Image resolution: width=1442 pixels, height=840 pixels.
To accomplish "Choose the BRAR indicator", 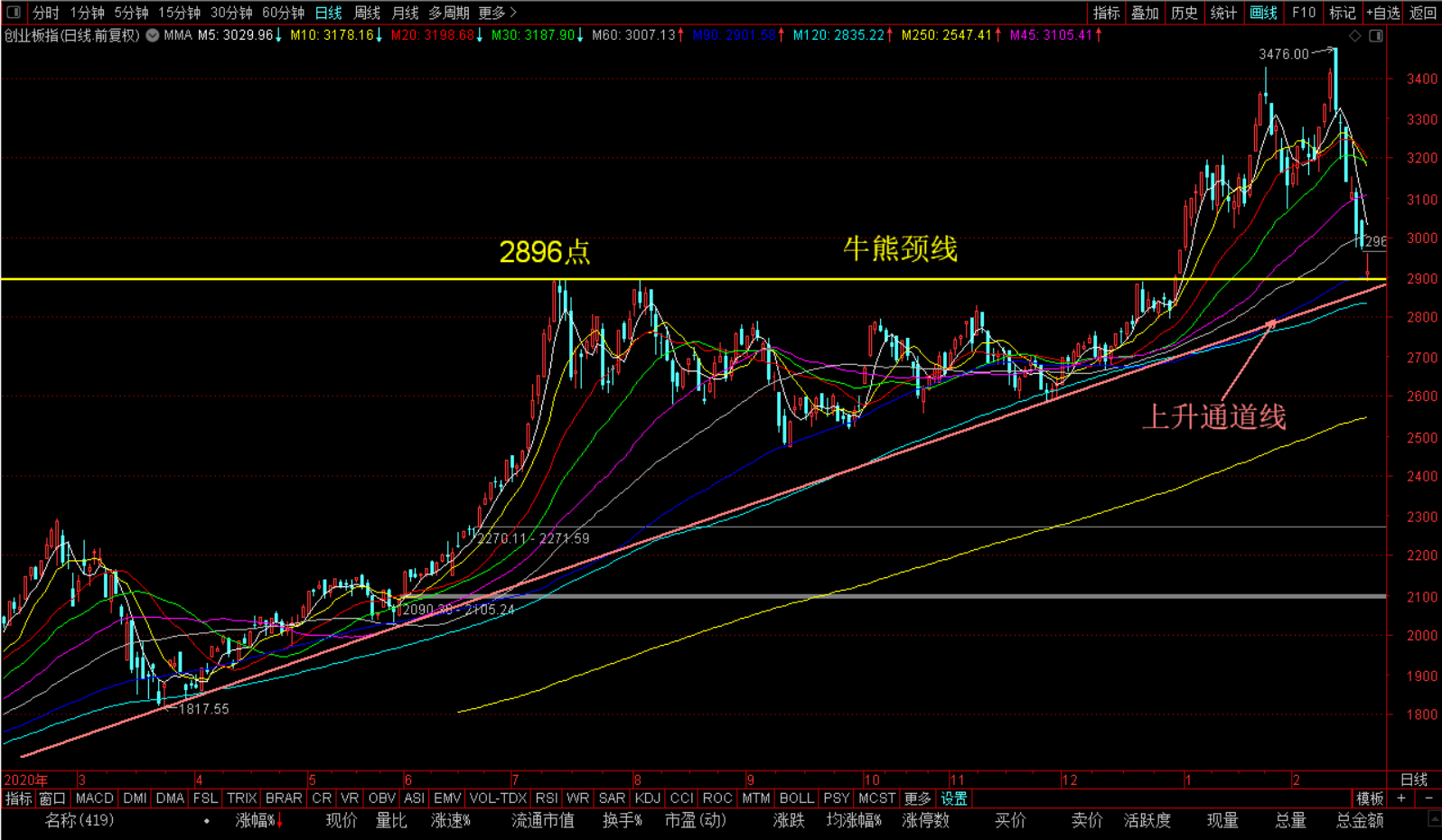I will click(x=284, y=798).
